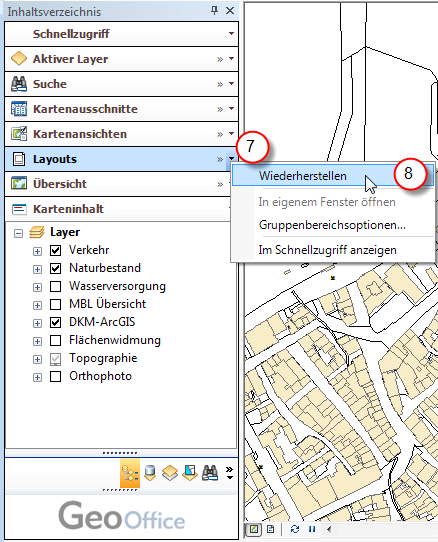This screenshot has height=542, width=438.
Task: Click the double chevron on Layouts
Action: click(220, 159)
